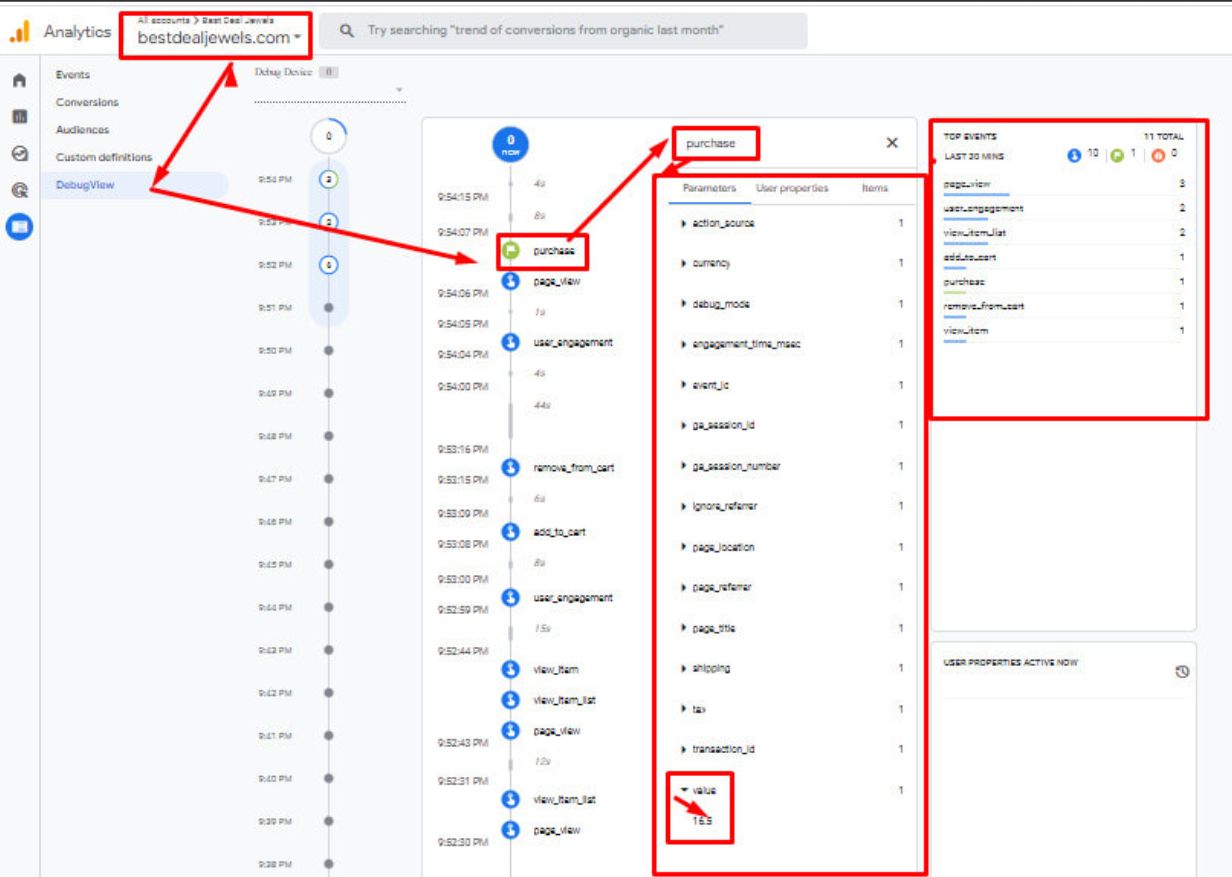Select the 9:52 PM minute marker
Screen dimensions: 1232x877
(x=329, y=265)
